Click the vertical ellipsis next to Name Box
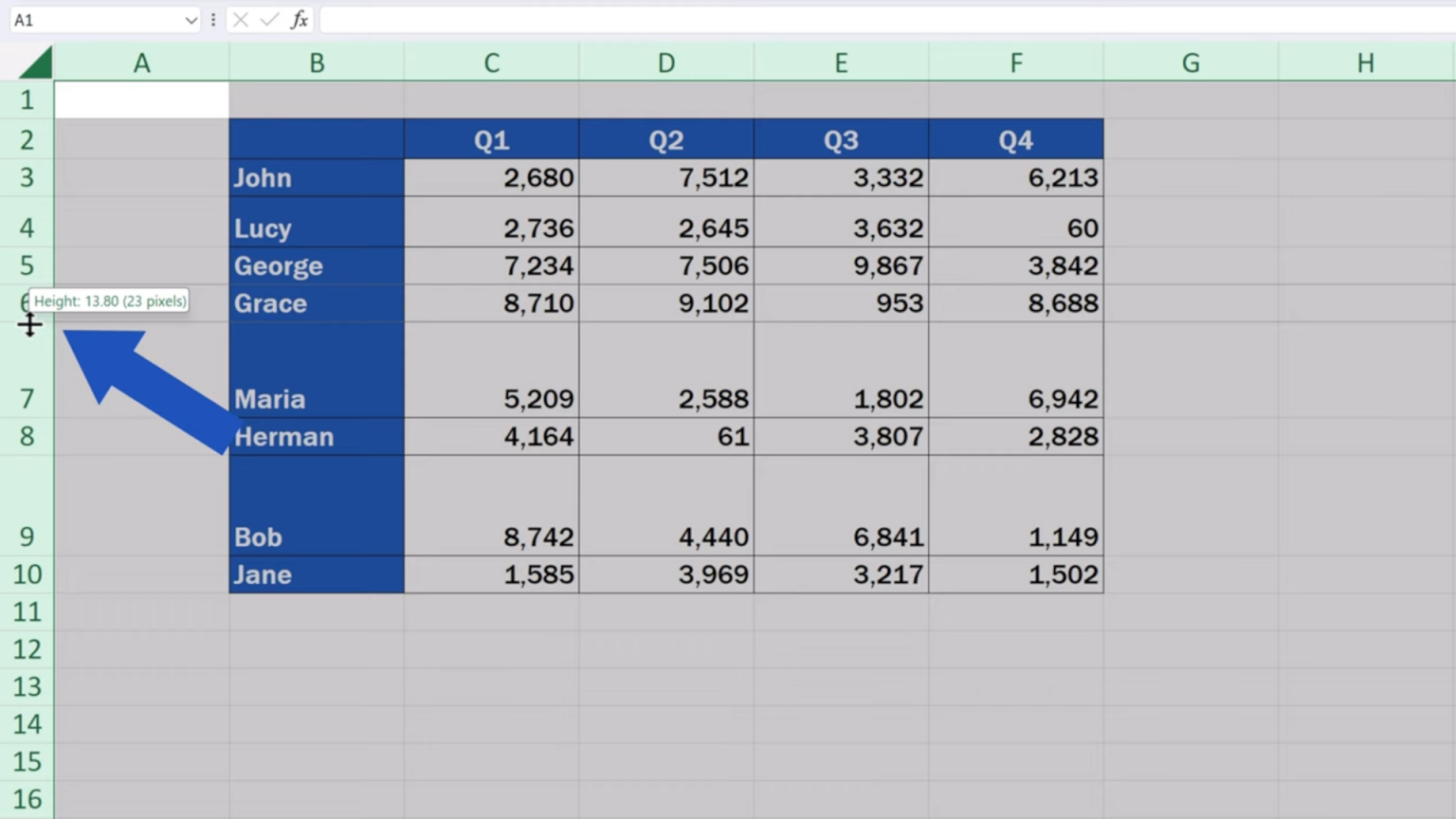 [x=214, y=20]
